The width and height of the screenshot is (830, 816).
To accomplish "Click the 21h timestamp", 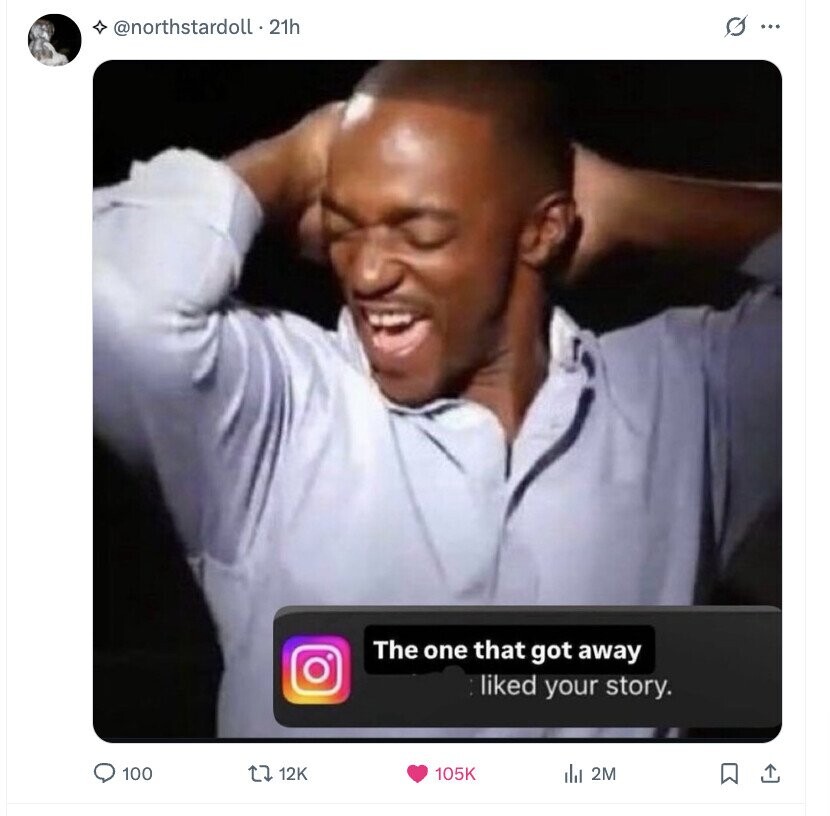I will (284, 27).
